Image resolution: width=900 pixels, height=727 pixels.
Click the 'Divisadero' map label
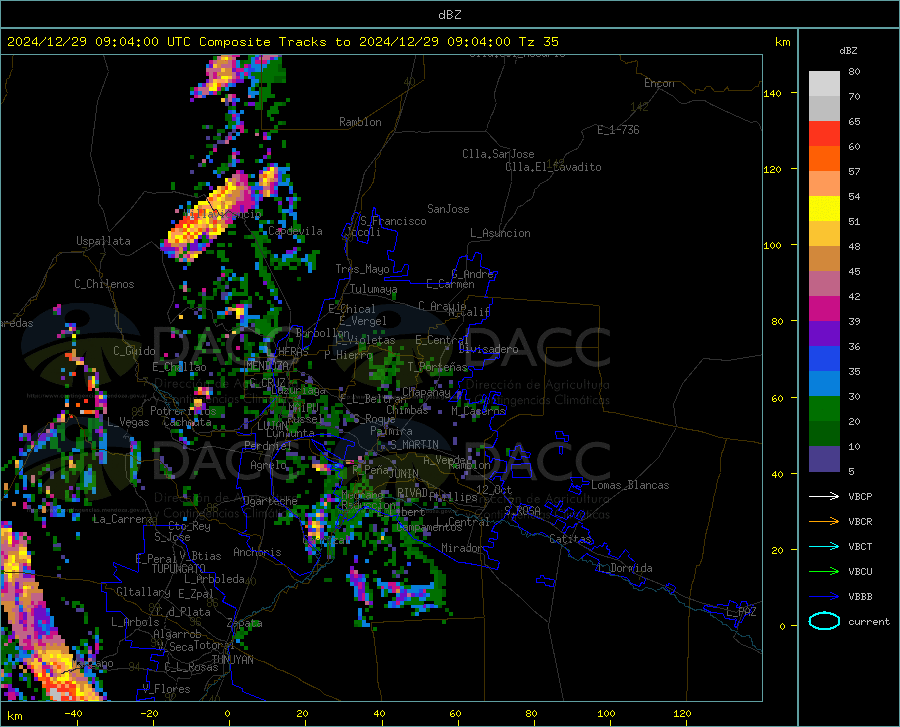[x=488, y=349]
